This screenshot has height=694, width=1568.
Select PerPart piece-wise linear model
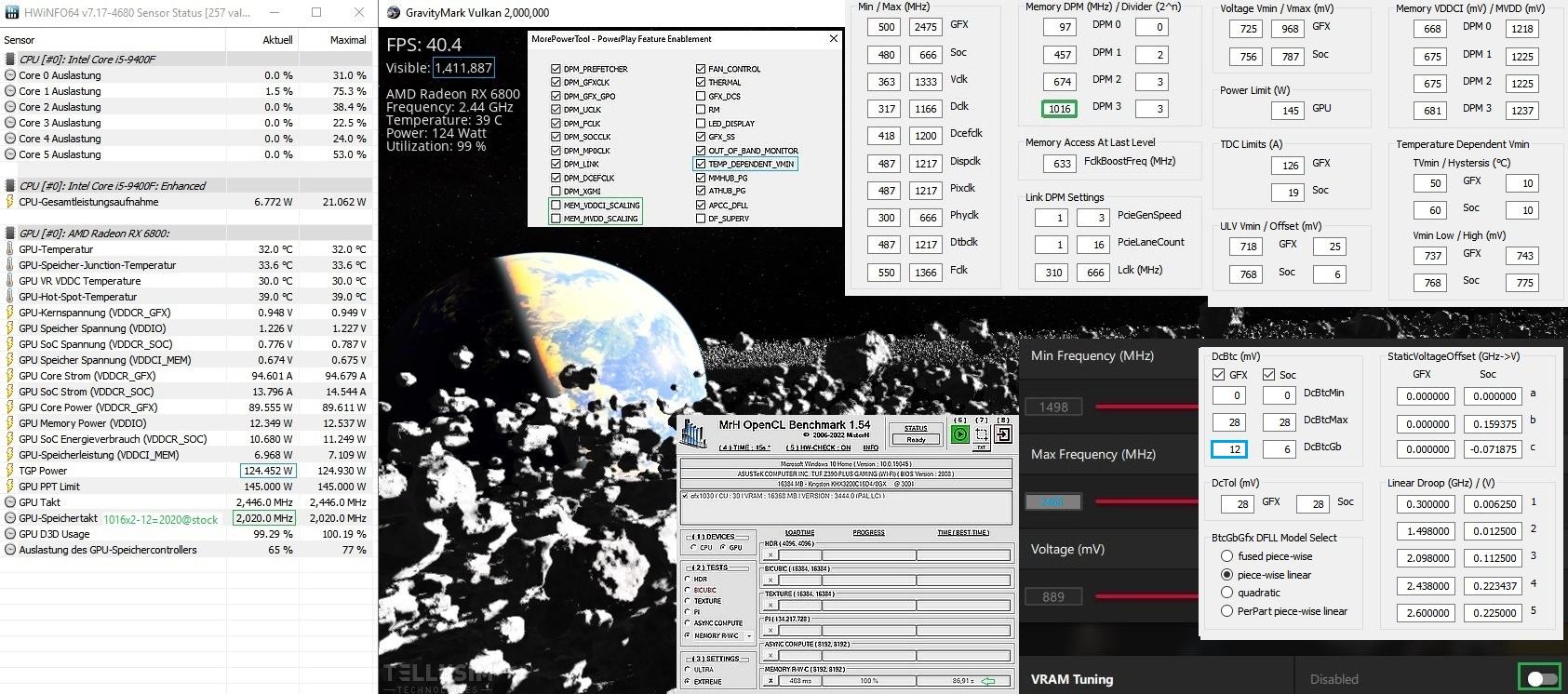pyautogui.click(x=1226, y=611)
